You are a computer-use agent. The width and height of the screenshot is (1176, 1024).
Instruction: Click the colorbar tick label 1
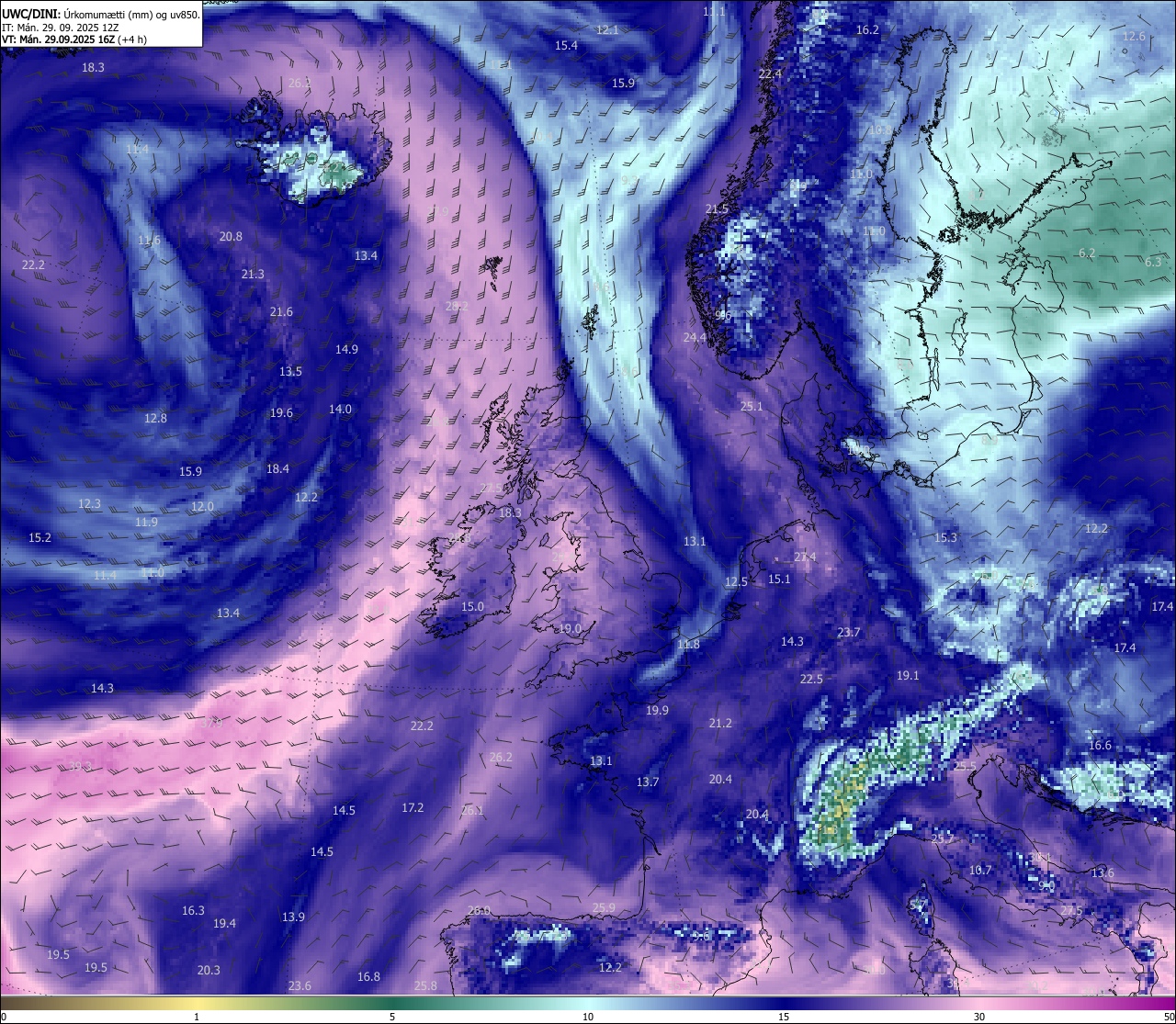(x=197, y=1017)
